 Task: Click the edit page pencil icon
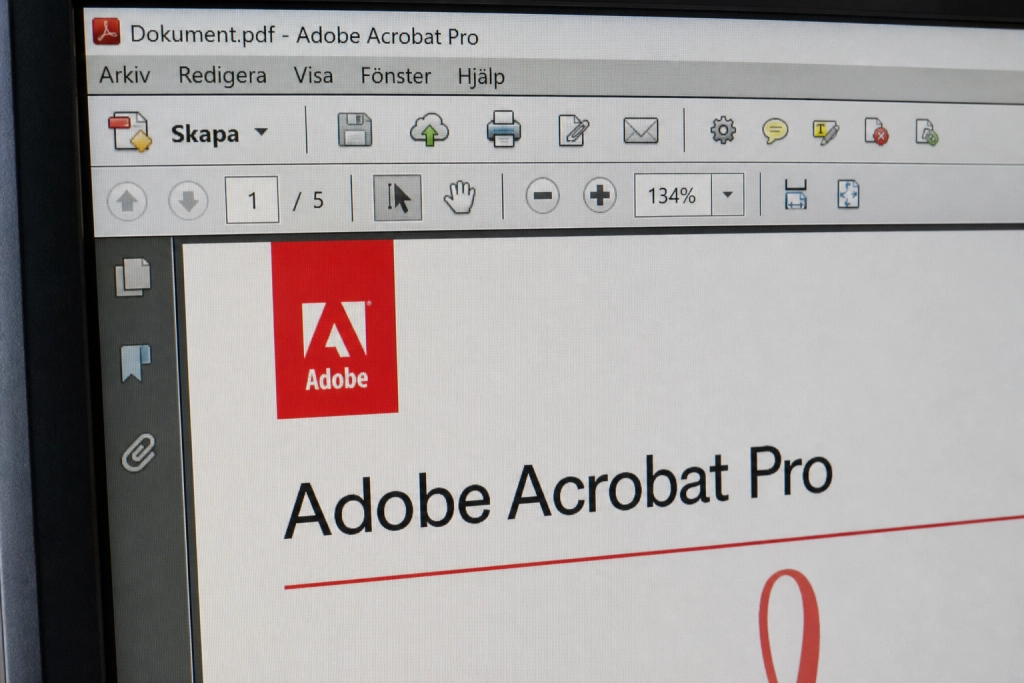[573, 129]
